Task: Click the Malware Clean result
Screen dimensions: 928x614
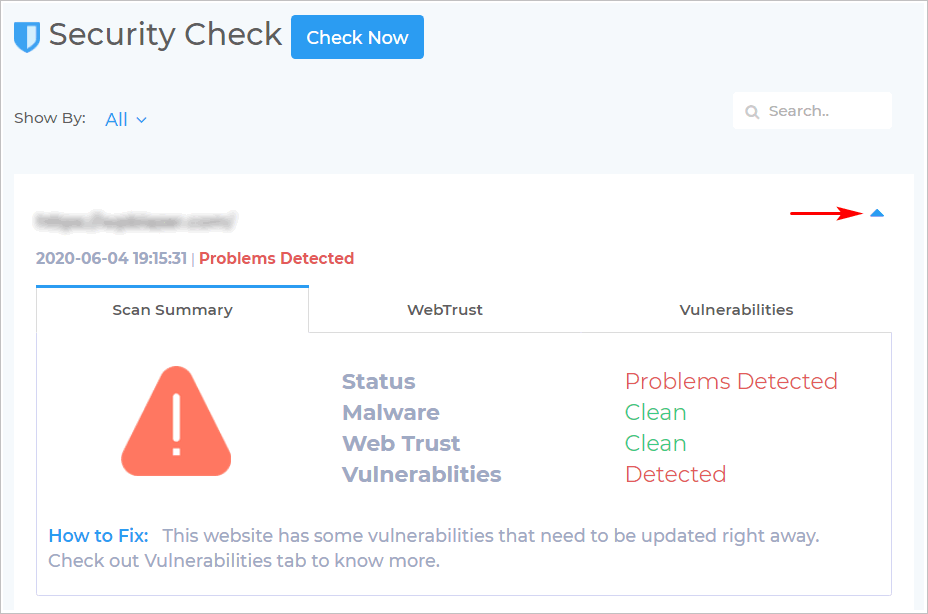Action: pyautogui.click(x=655, y=413)
